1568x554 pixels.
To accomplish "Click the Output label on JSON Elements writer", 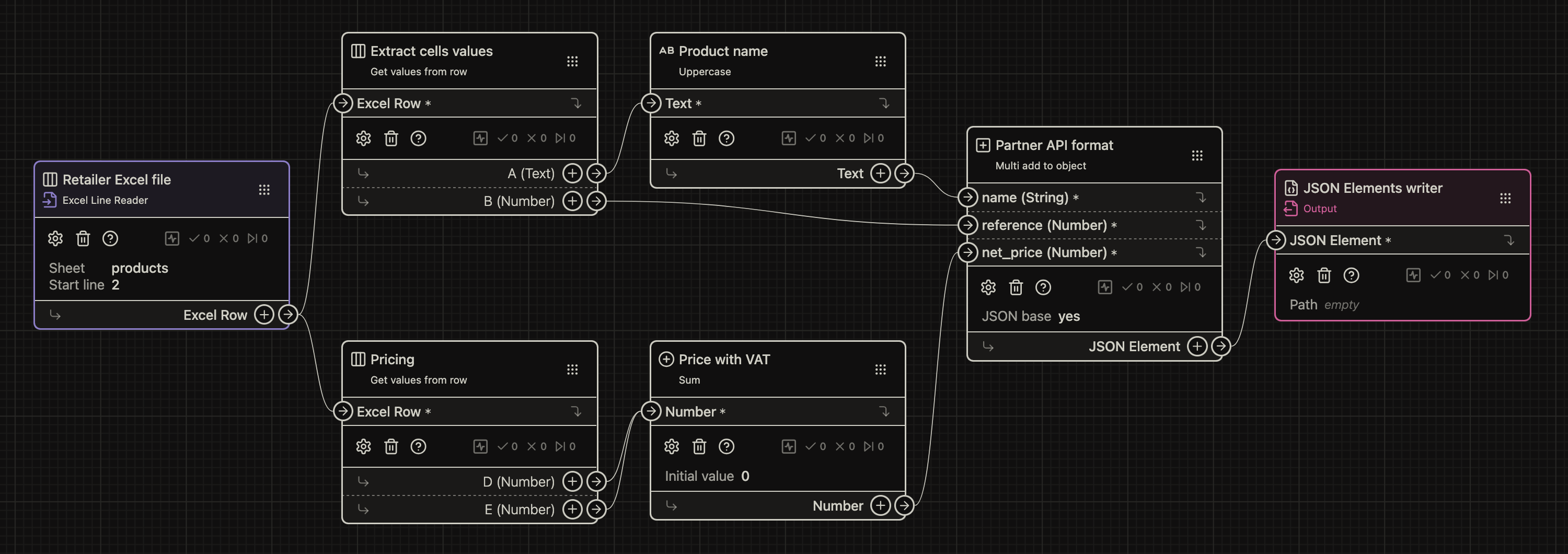I will point(1320,209).
